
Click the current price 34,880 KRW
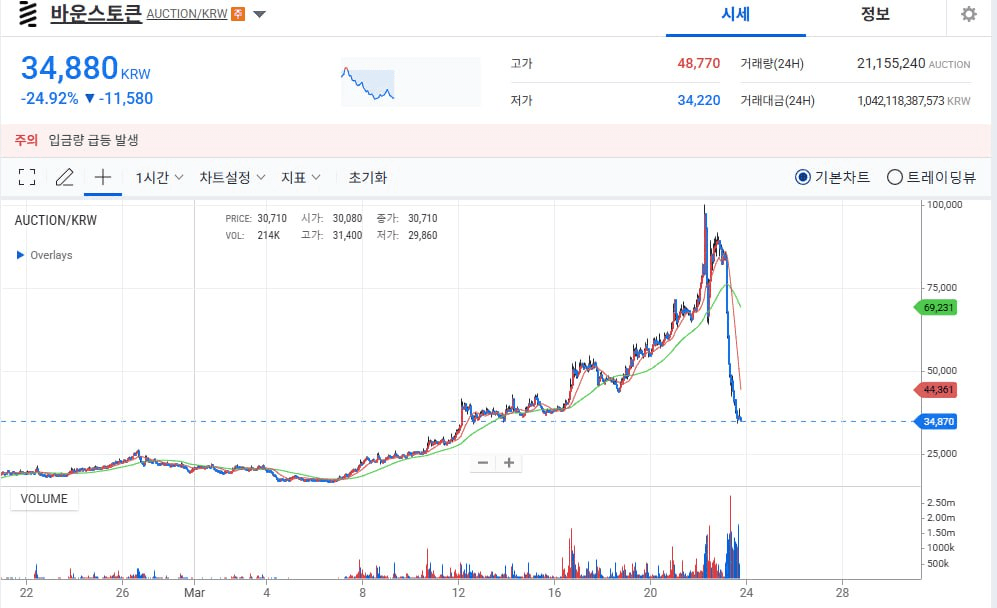click(85, 69)
